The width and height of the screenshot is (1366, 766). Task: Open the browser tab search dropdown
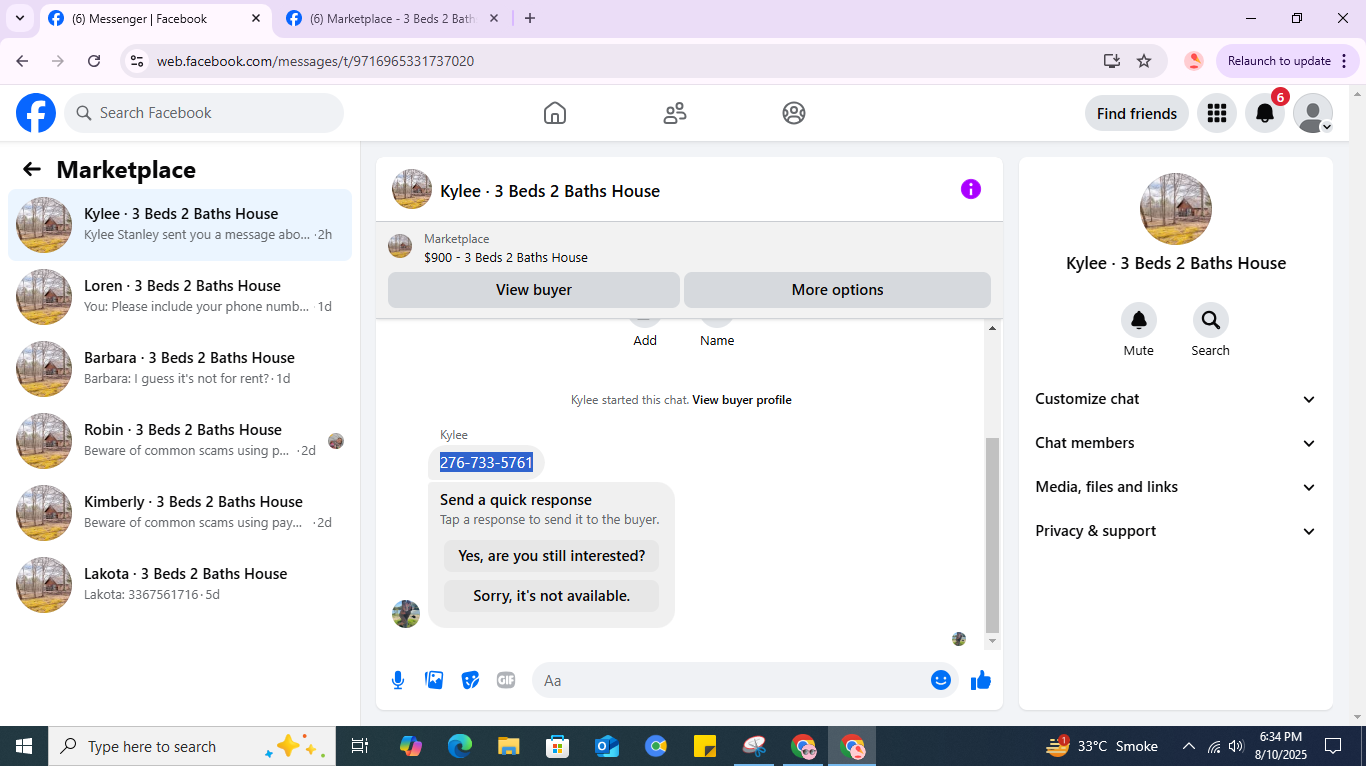click(x=19, y=18)
